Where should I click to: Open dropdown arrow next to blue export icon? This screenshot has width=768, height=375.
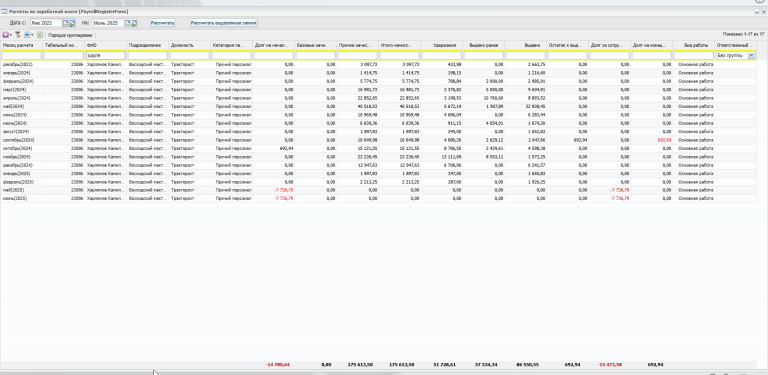[32, 35]
